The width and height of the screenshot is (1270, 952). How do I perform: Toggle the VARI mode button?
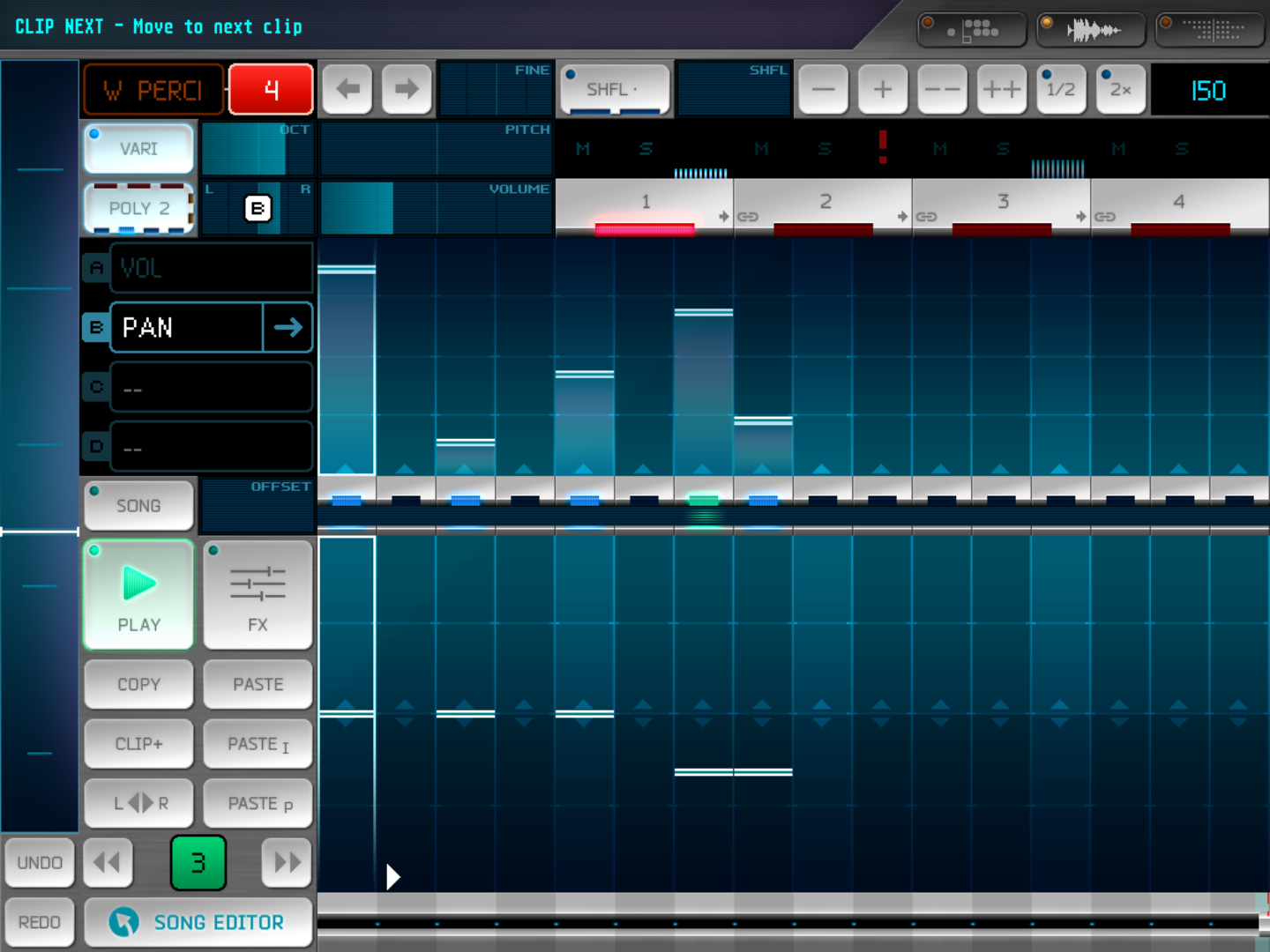click(x=139, y=148)
